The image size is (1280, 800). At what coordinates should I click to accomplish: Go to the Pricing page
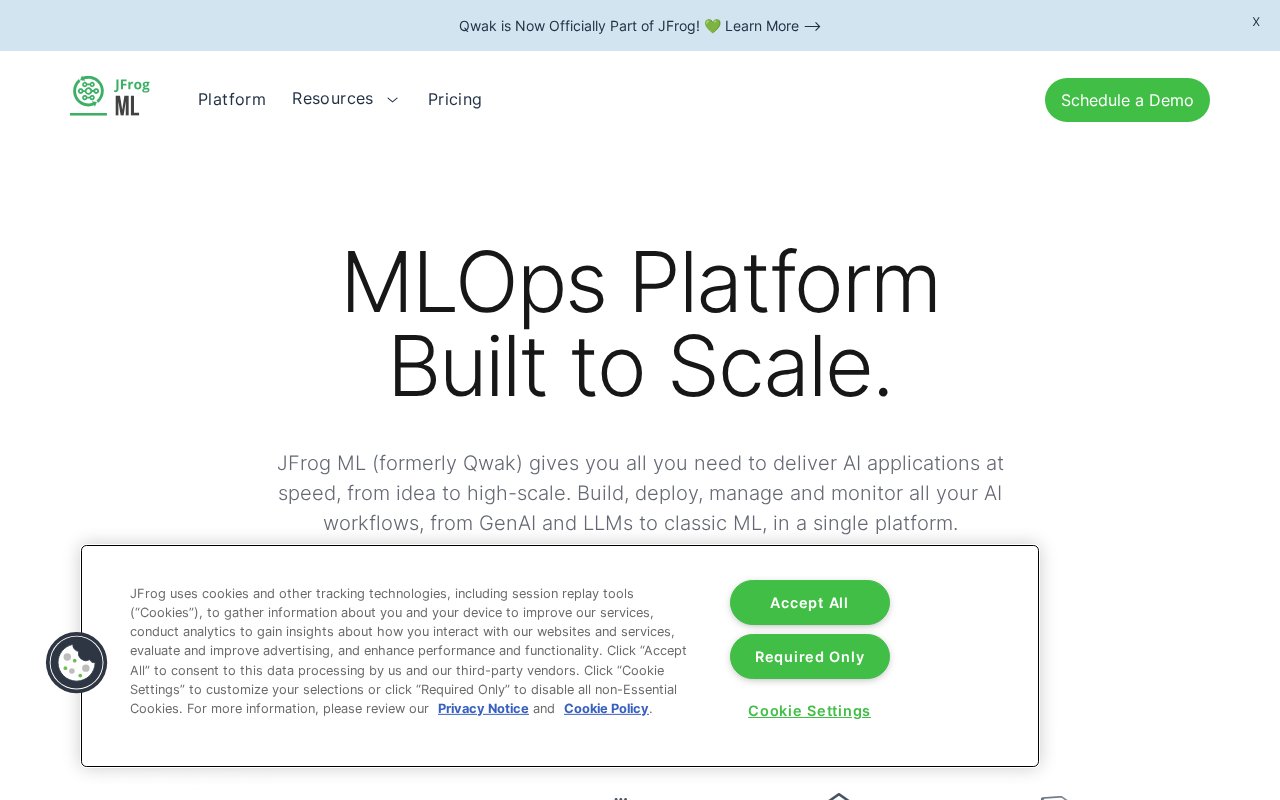click(455, 99)
